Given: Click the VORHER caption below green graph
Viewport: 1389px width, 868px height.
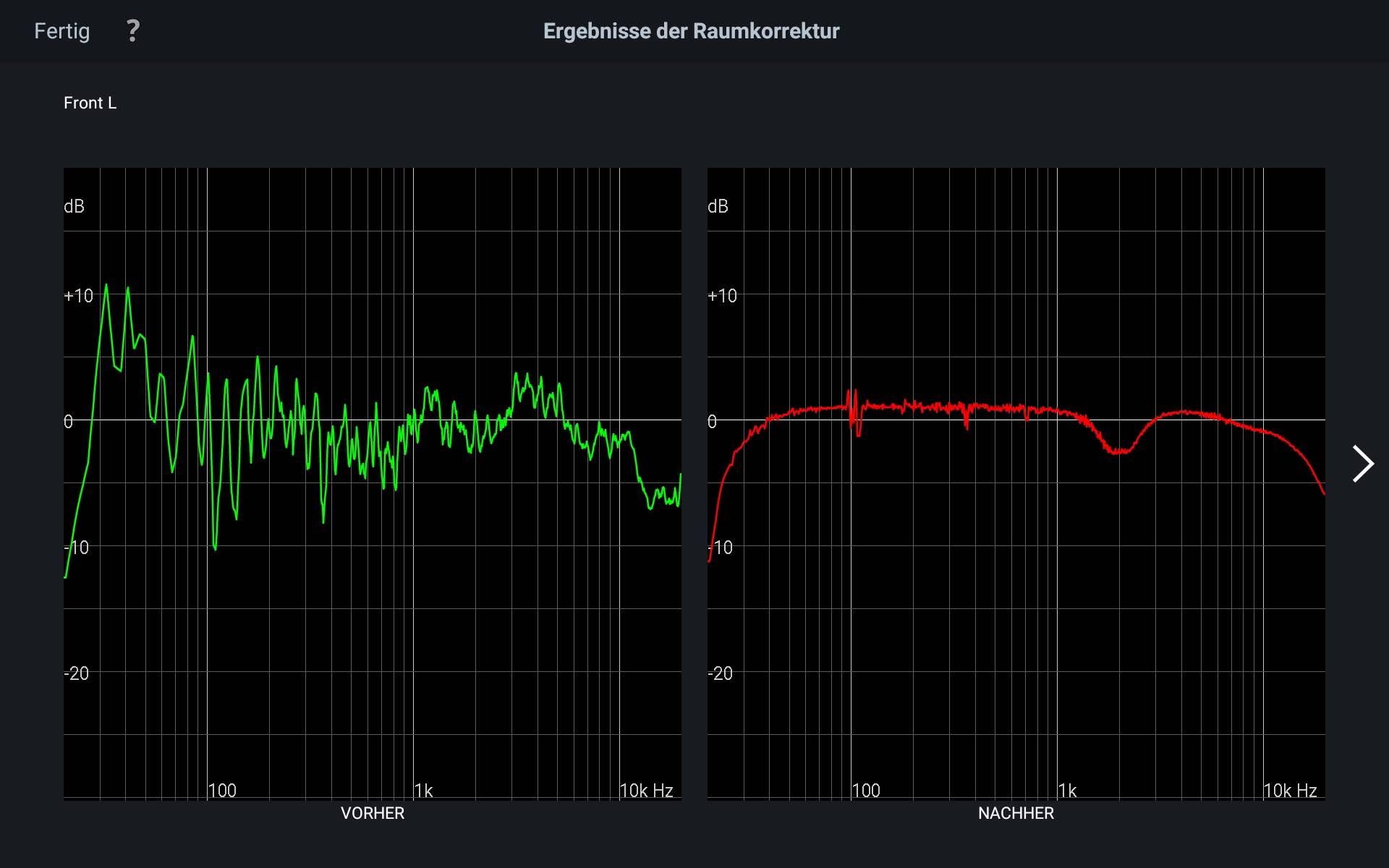Looking at the screenshot, I should click(372, 813).
